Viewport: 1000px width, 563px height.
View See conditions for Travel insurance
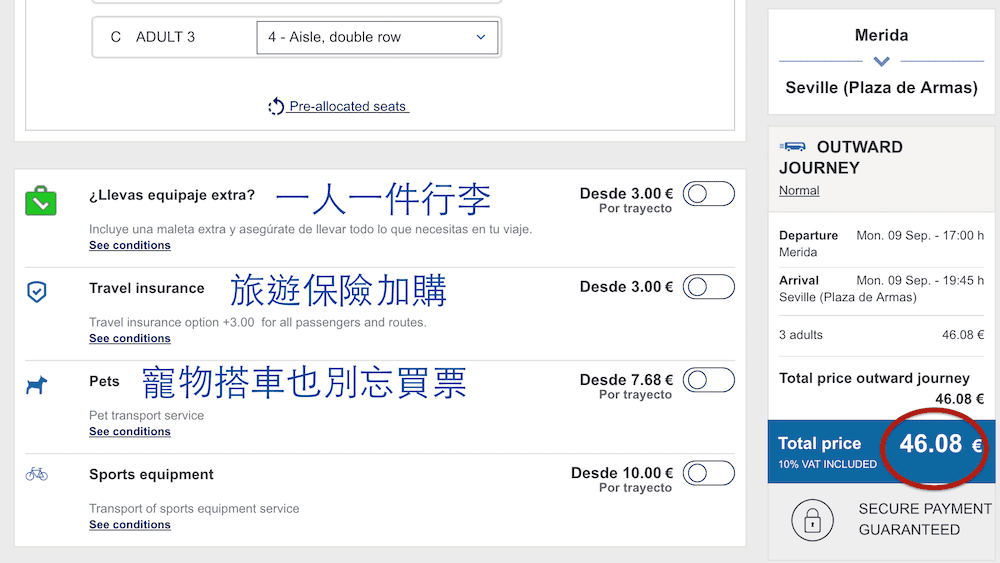[130, 338]
